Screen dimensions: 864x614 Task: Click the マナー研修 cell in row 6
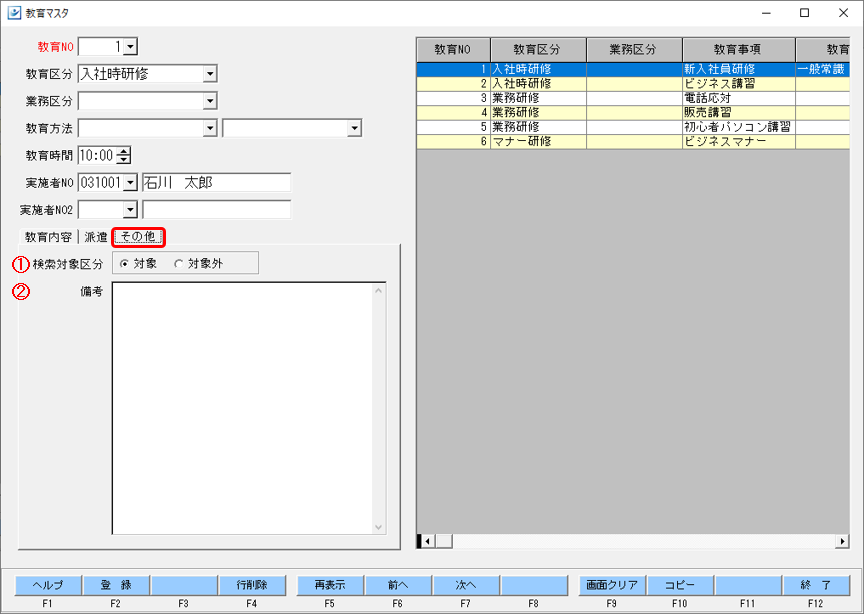(538, 142)
